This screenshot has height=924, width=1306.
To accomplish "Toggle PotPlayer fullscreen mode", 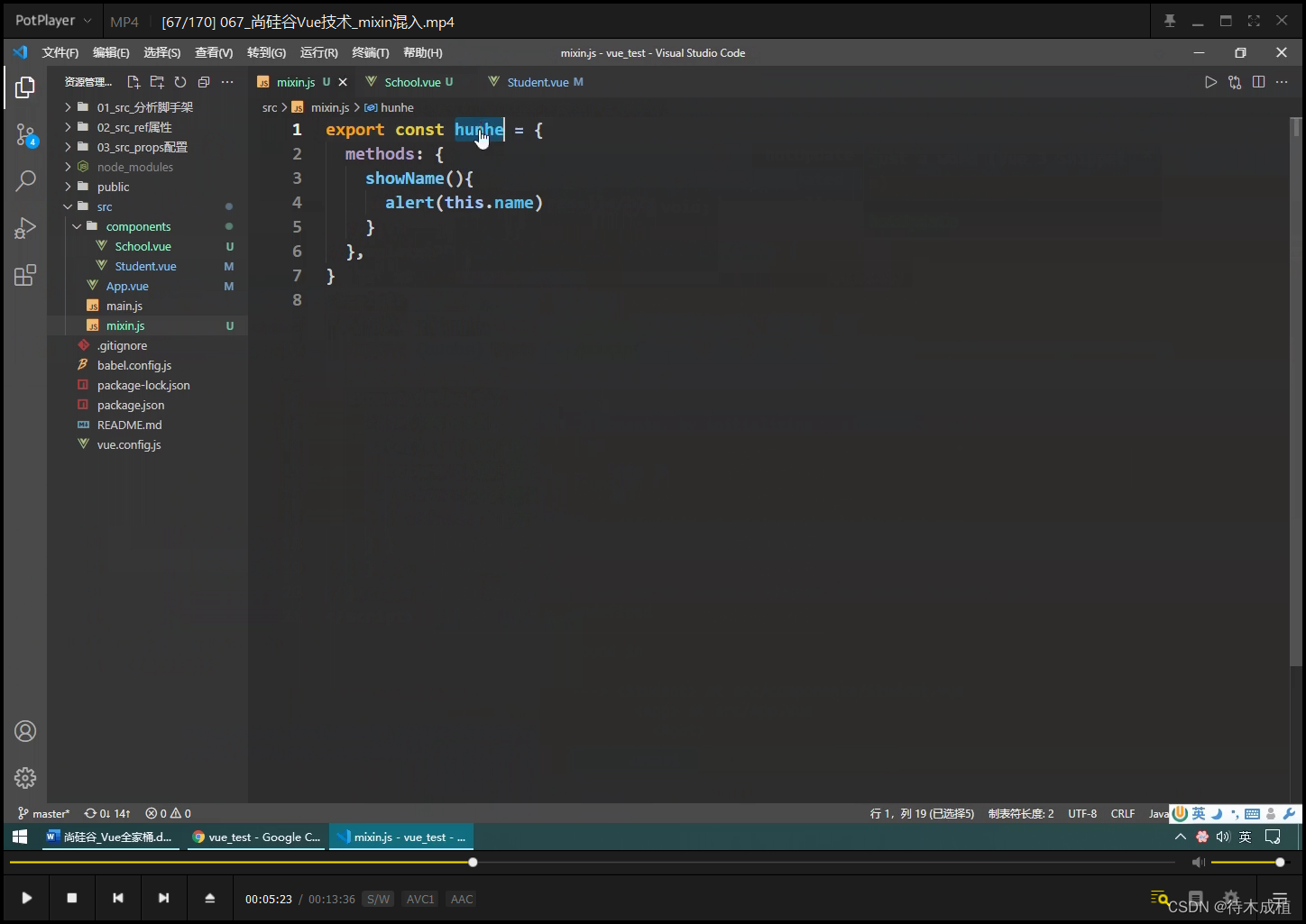I will coord(1254,21).
